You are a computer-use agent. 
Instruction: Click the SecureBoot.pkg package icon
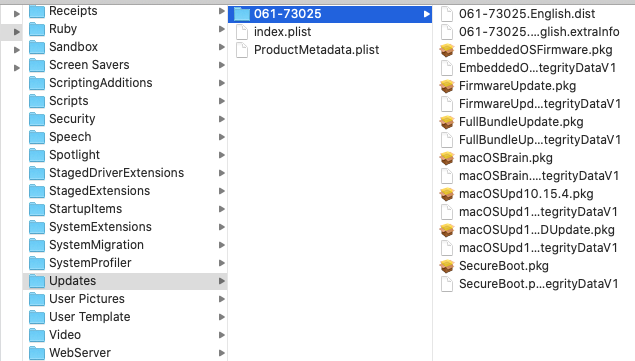[x=447, y=266]
